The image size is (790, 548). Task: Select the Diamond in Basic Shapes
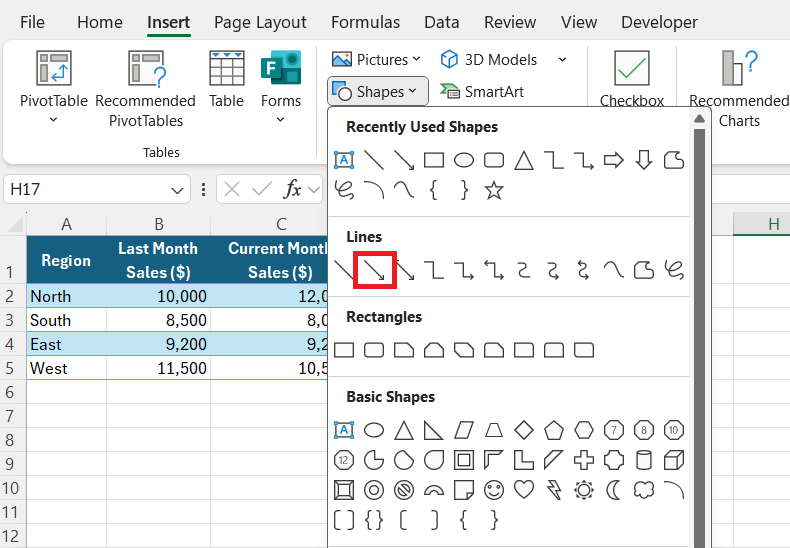[x=524, y=430]
